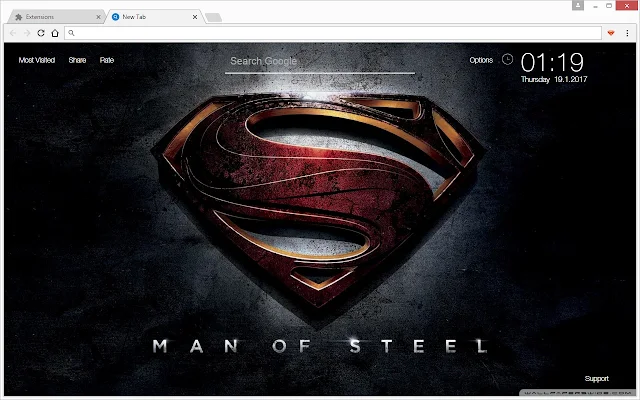Open the red extension icon in toolbar
The width and height of the screenshot is (640, 400).
pos(611,33)
